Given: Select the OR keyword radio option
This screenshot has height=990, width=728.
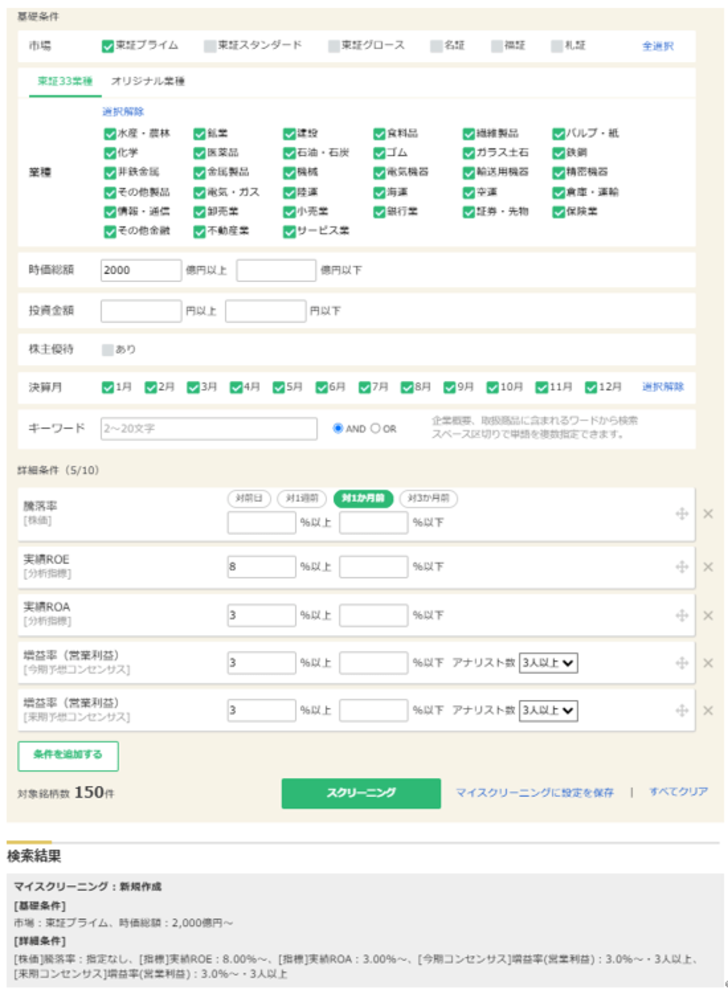Looking at the screenshot, I should 376,429.
